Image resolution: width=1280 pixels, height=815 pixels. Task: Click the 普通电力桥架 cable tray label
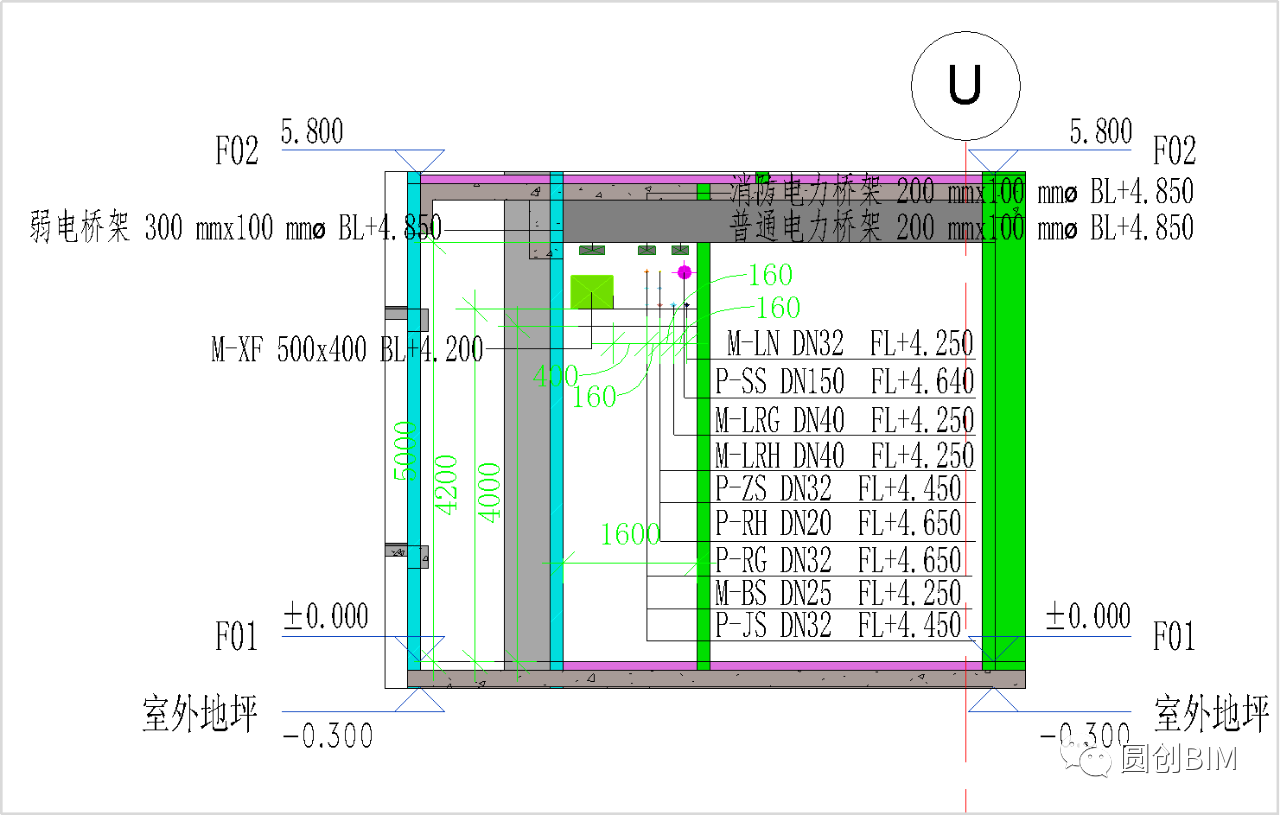click(x=961, y=227)
